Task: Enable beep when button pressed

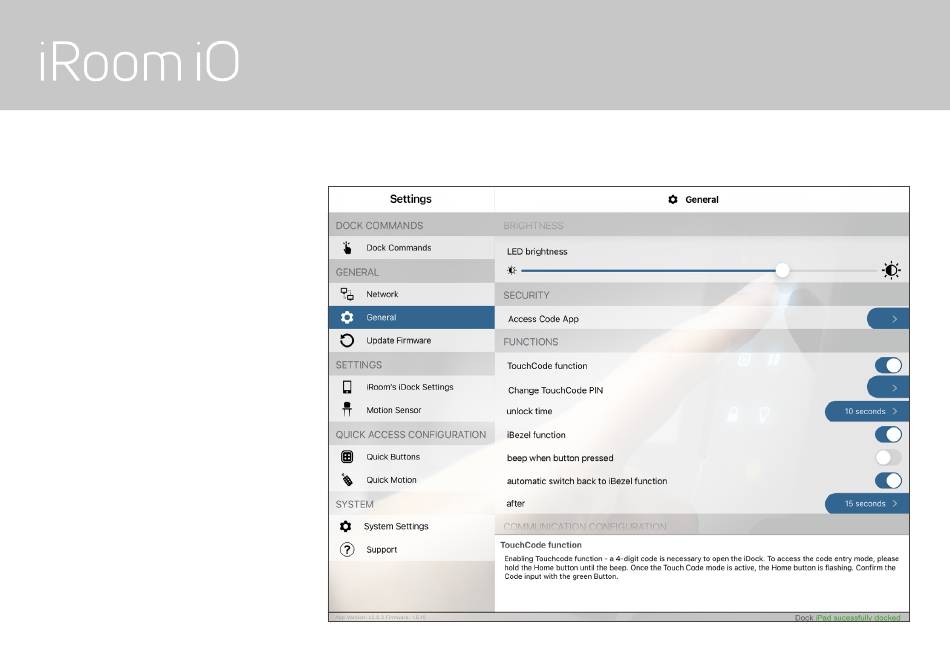Action: point(888,458)
